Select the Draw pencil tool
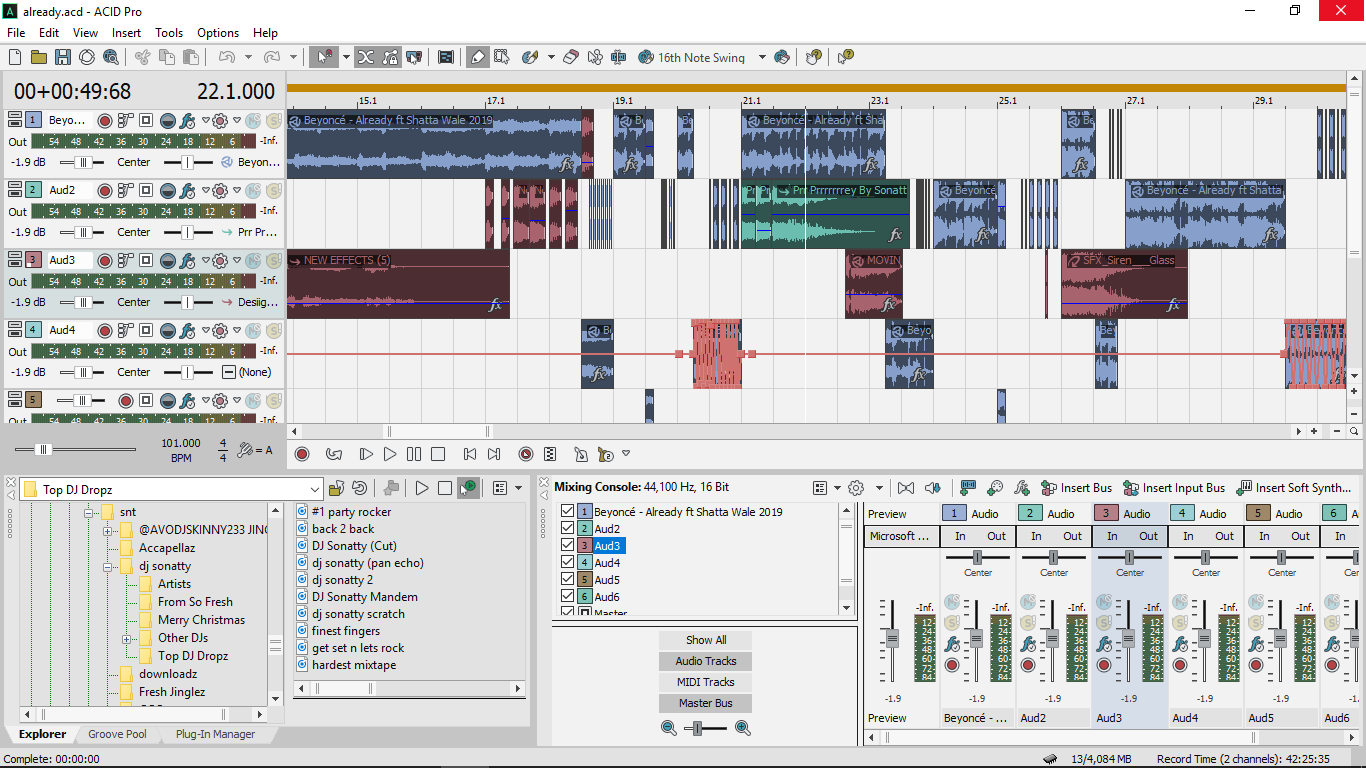Image resolution: width=1366 pixels, height=768 pixels. point(478,57)
